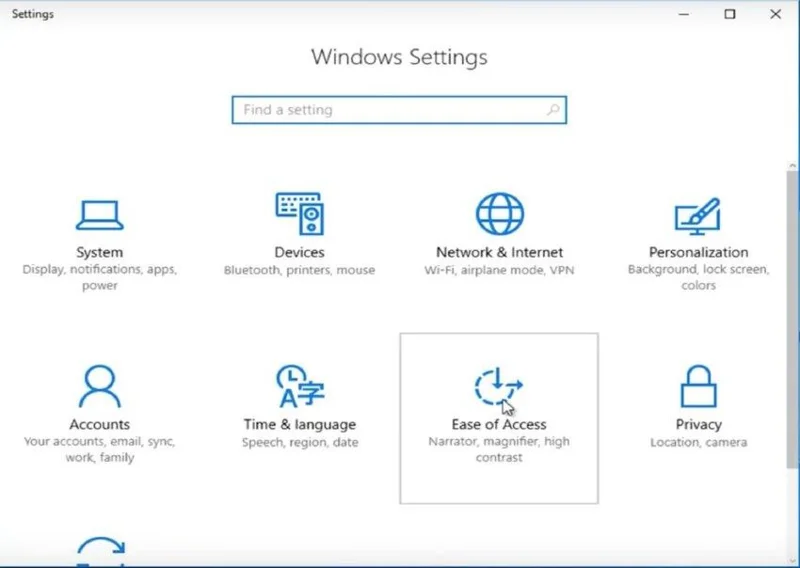Click the scrollbar up arrow

click(792, 166)
